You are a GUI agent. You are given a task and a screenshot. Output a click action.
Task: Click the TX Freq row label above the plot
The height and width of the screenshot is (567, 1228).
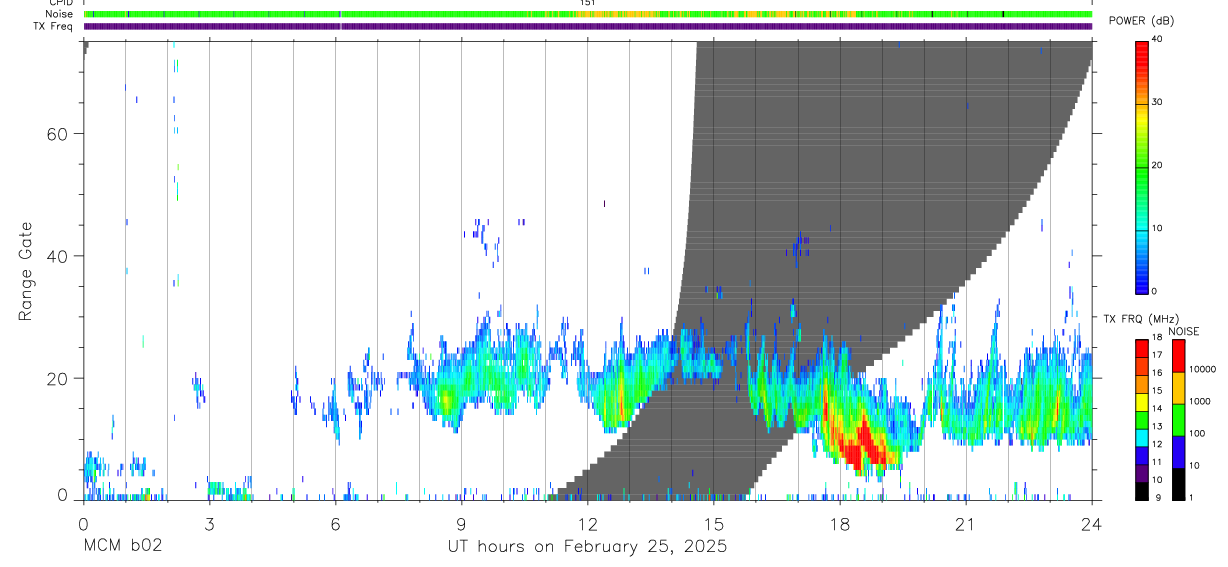(55, 26)
